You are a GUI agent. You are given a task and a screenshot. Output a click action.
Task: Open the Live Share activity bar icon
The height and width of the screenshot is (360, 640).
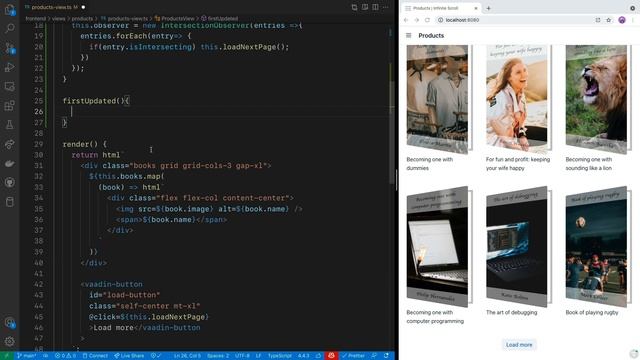[x=9, y=144]
